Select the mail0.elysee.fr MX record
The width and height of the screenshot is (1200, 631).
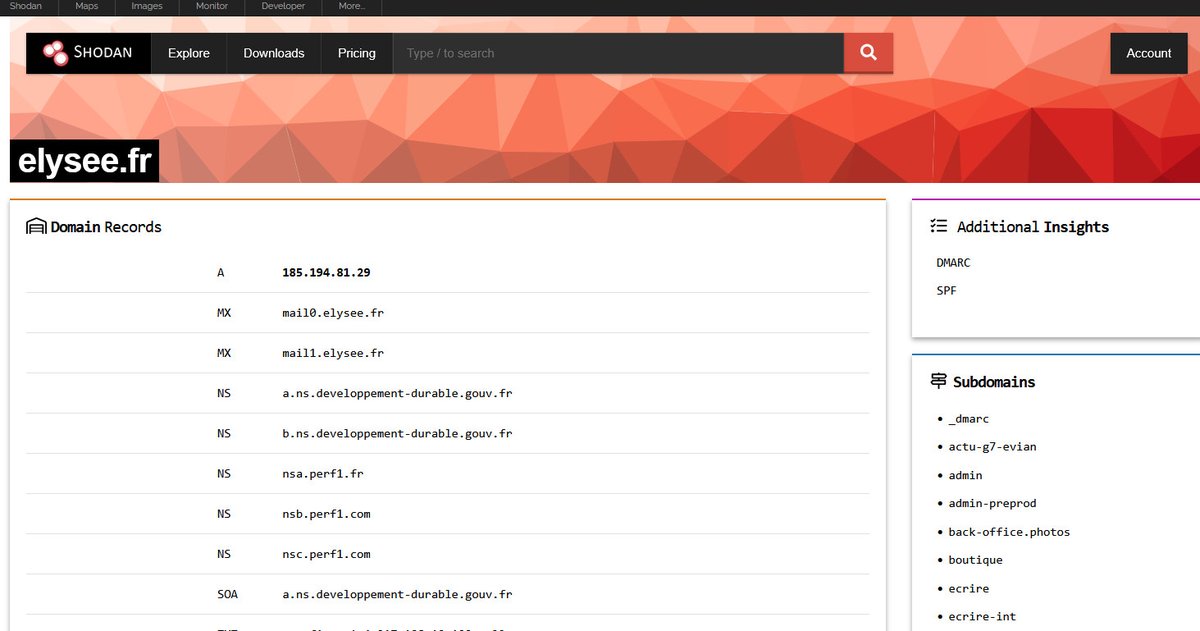click(333, 313)
